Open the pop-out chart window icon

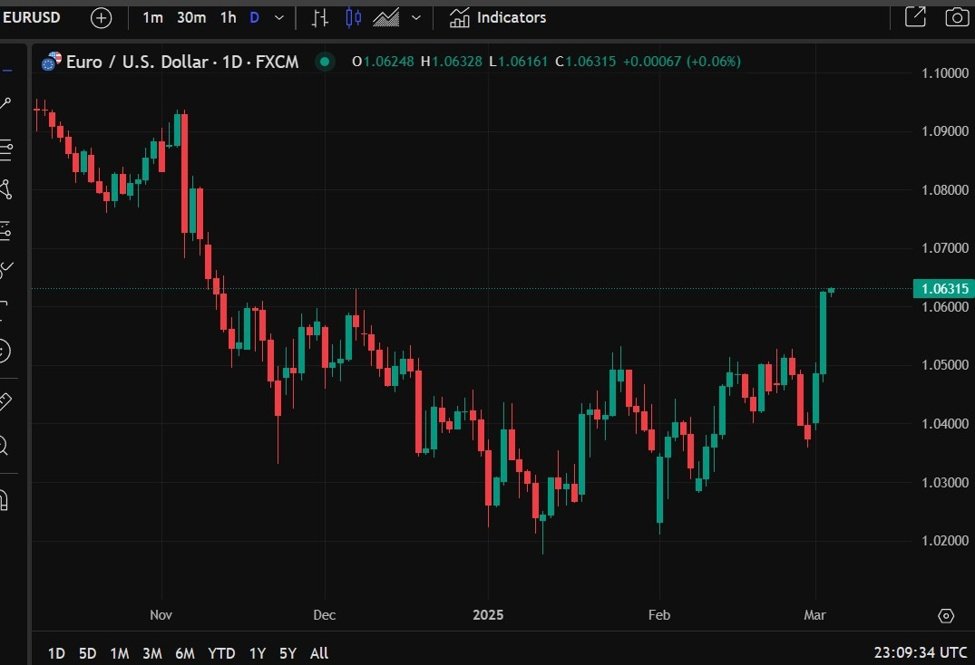pyautogui.click(x=914, y=17)
